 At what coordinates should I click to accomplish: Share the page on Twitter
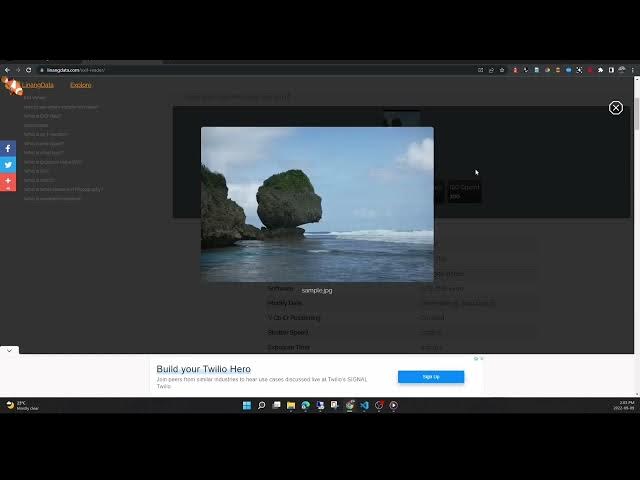pyautogui.click(x=8, y=165)
